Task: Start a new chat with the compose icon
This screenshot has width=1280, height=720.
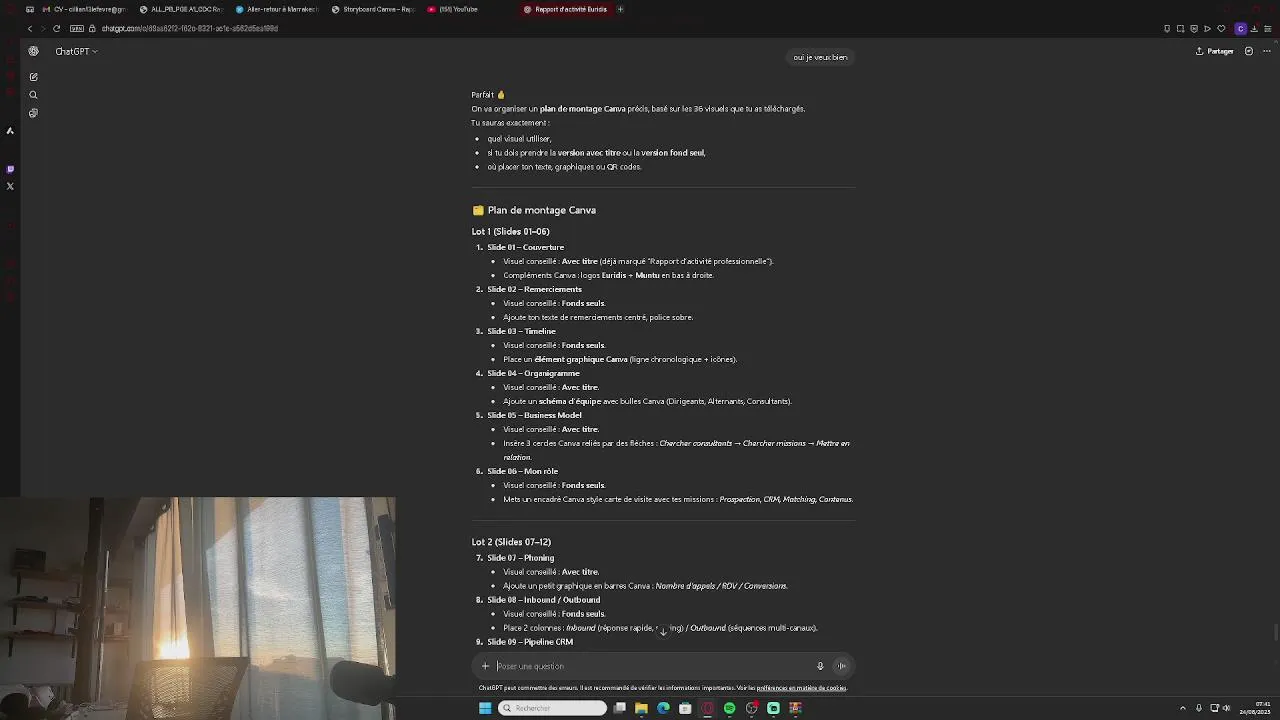Action: (33, 77)
